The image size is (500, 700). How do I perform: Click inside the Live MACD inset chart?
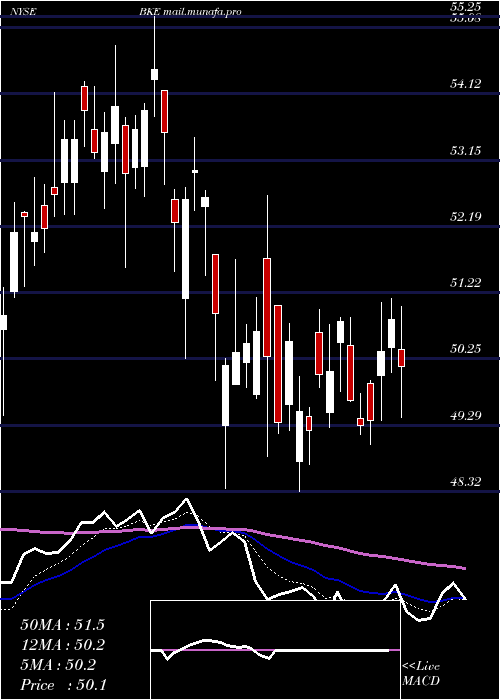[275, 650]
